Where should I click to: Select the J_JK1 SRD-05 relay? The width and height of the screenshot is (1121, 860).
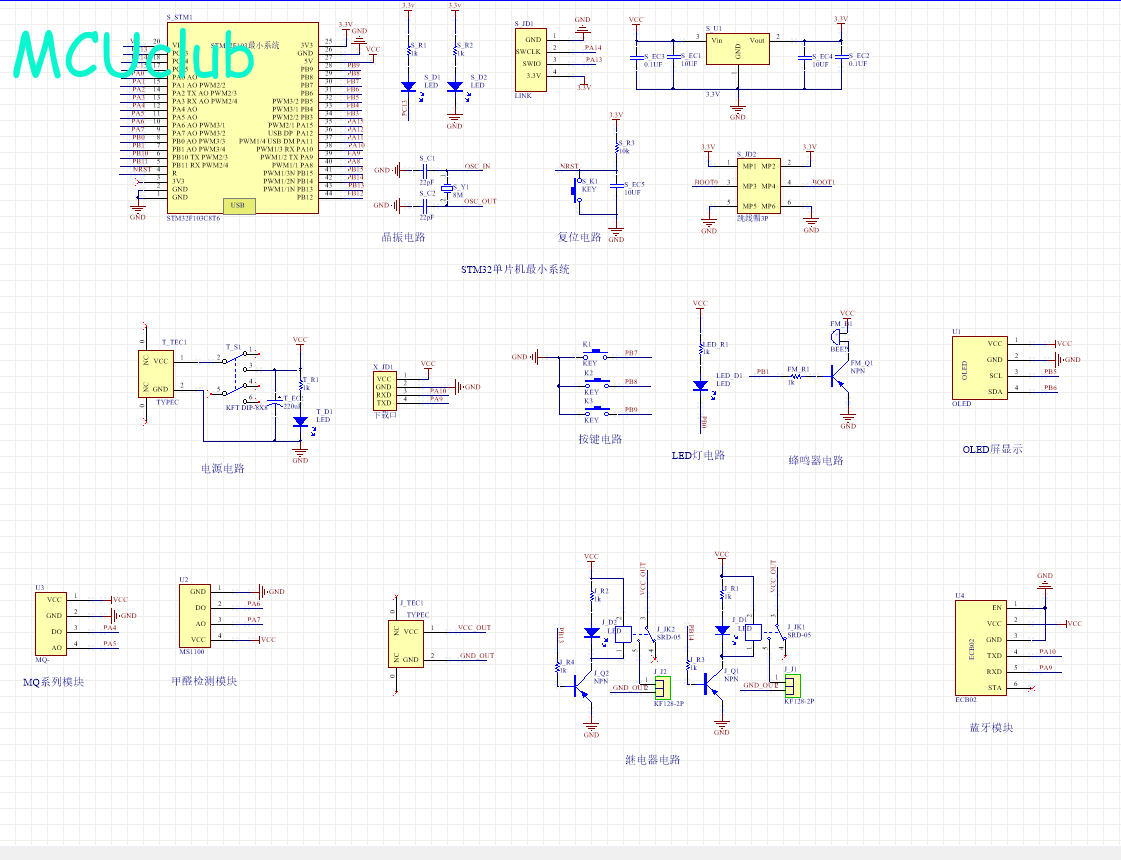pos(766,632)
